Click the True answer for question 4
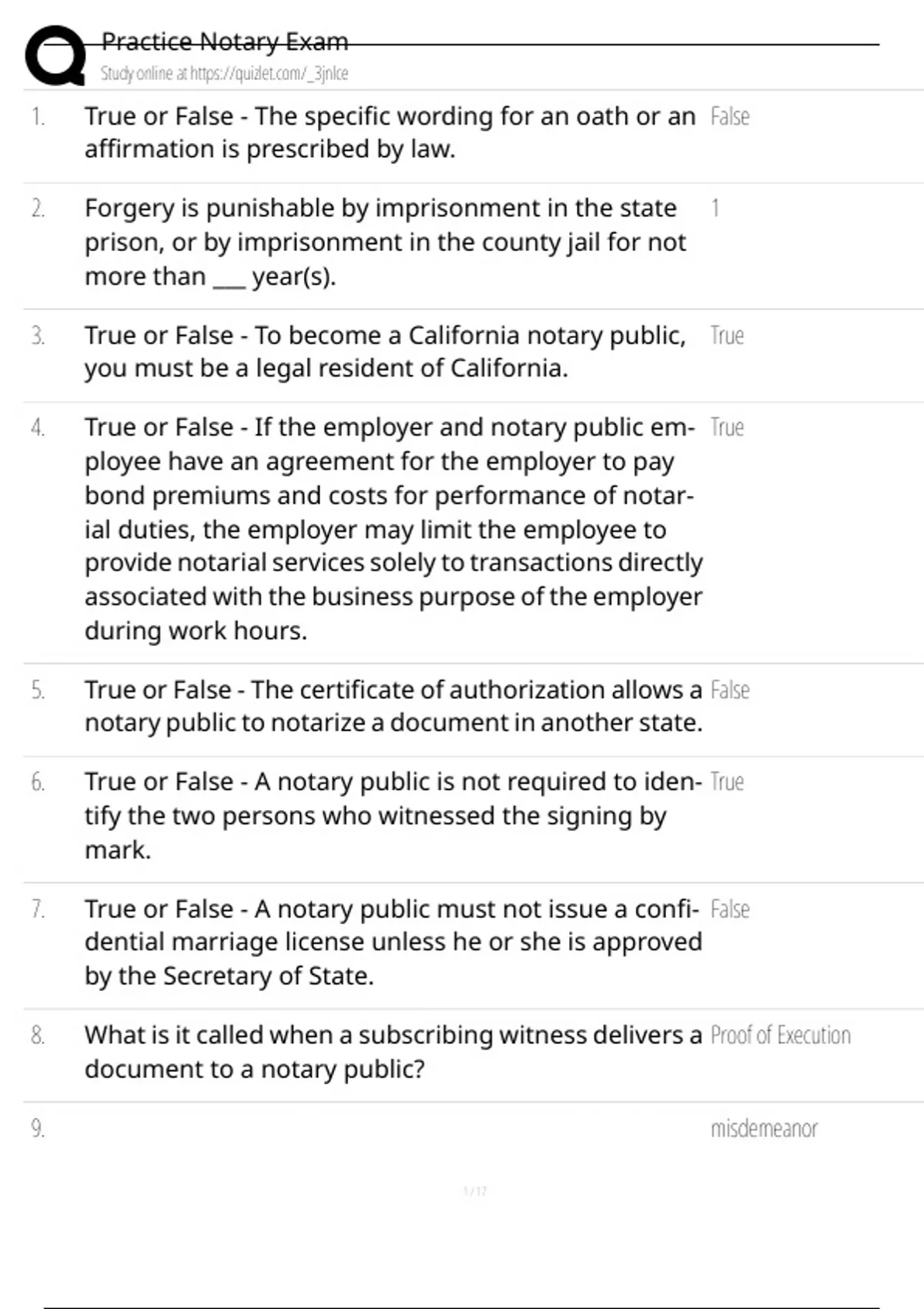Image resolution: width=924 pixels, height=1309 pixels. [727, 428]
